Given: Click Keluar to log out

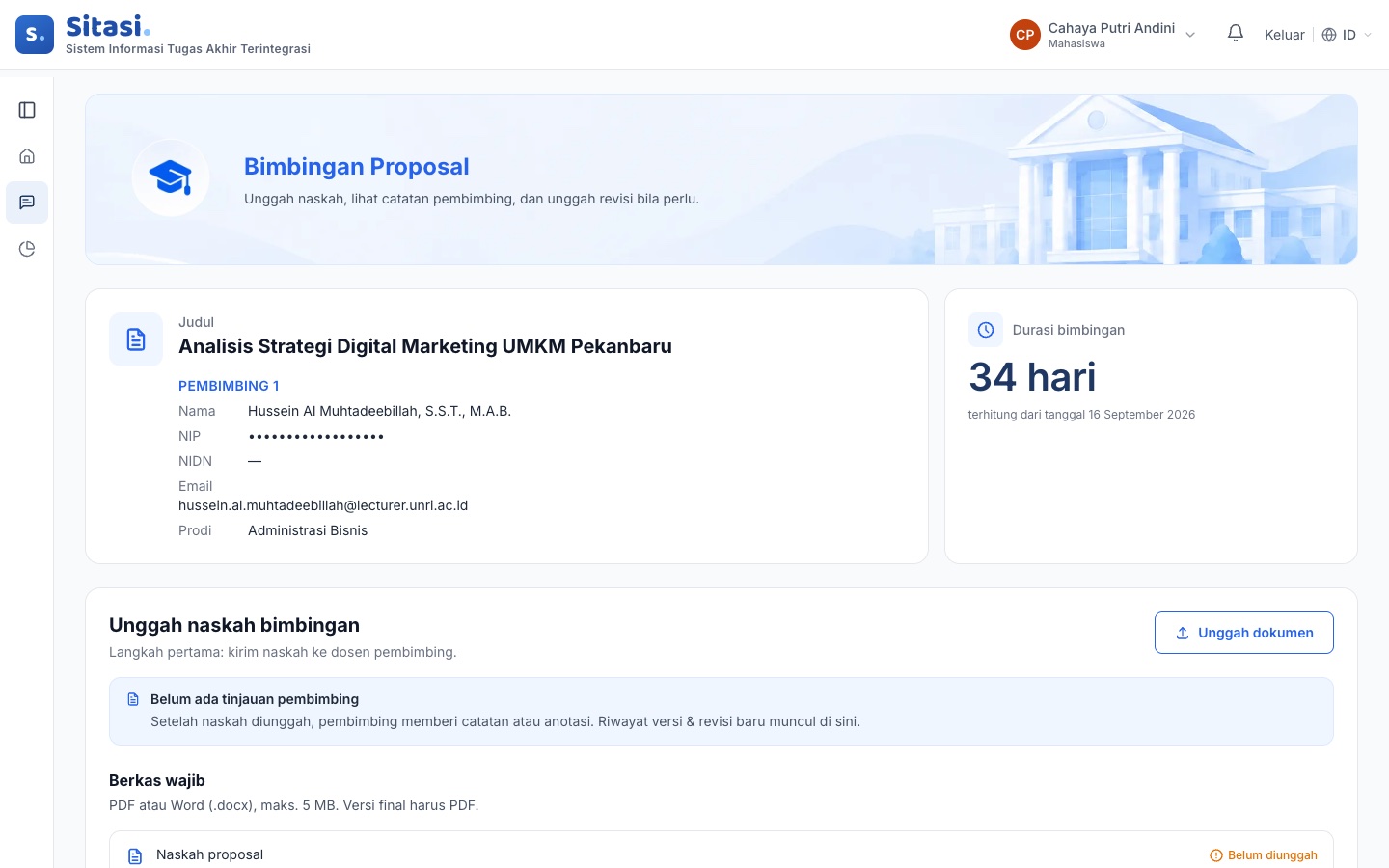Looking at the screenshot, I should (x=1285, y=35).
